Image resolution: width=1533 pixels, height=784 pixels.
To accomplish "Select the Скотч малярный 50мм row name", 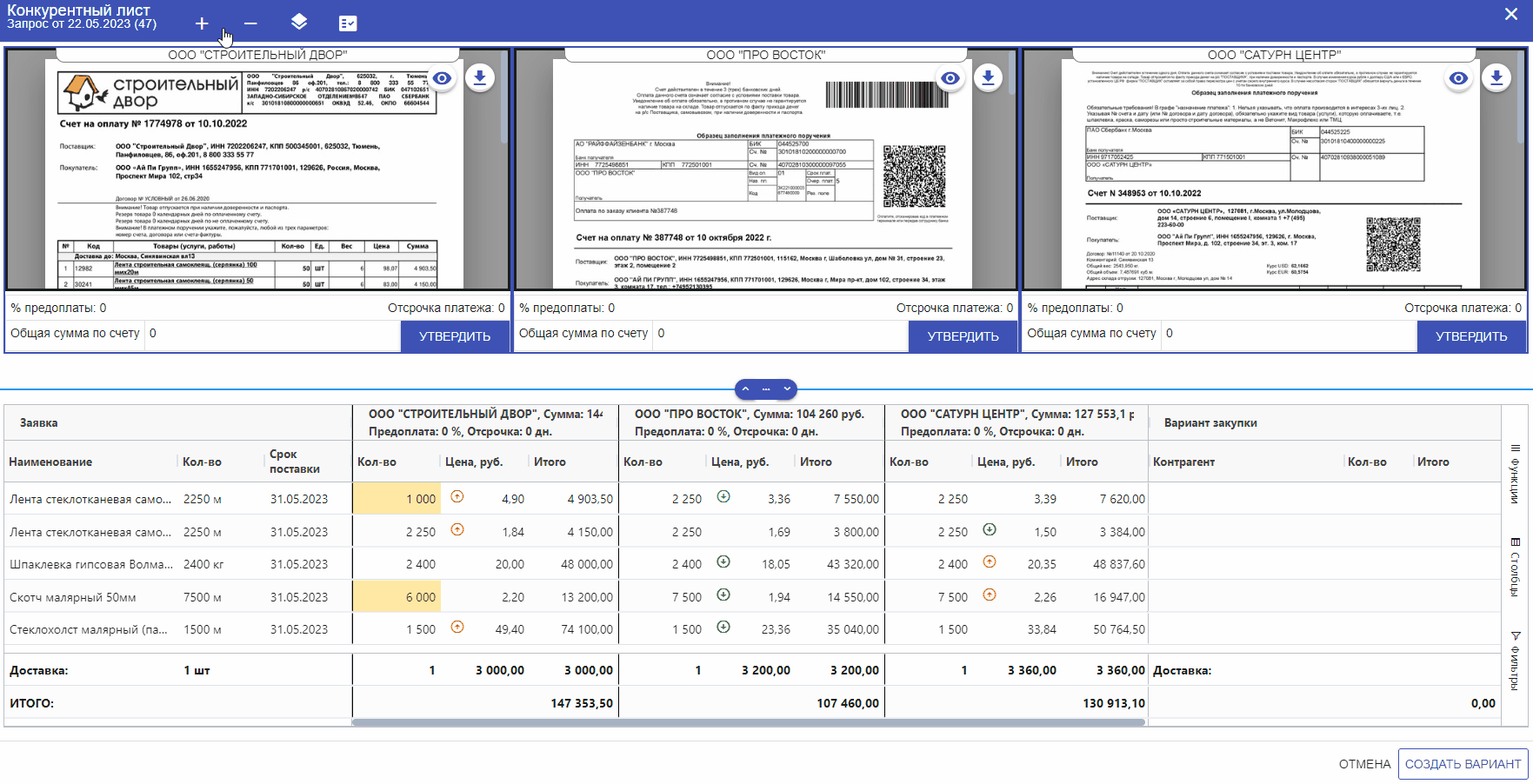I will coord(72,597).
